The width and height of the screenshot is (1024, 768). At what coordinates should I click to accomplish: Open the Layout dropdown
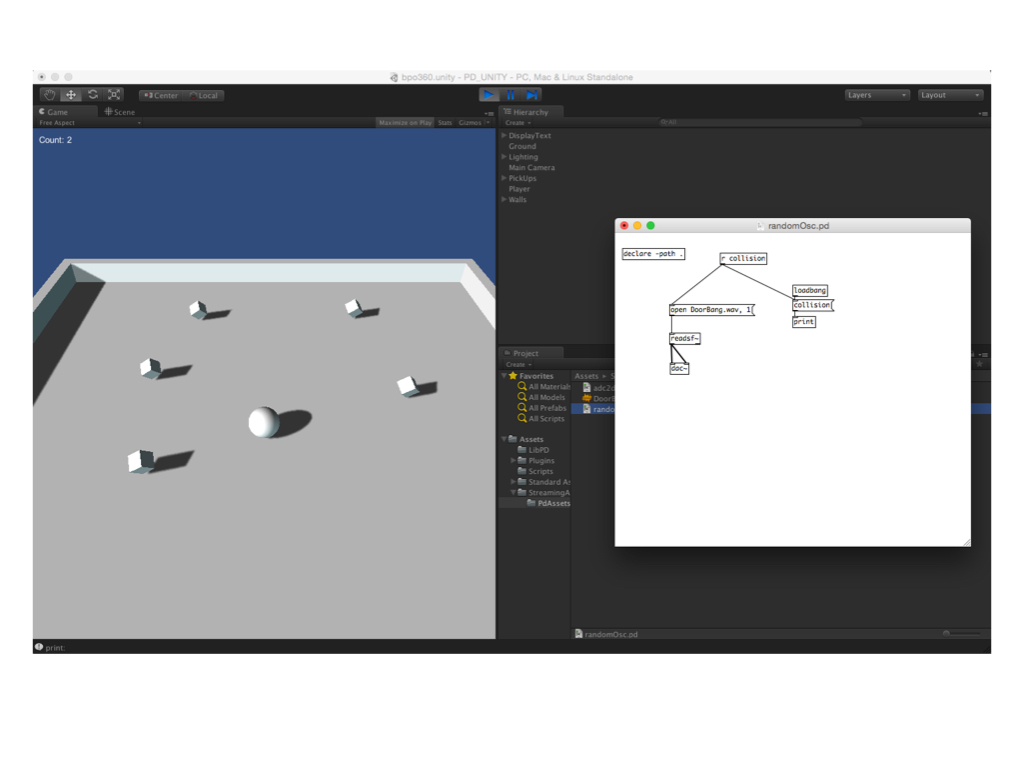[x=950, y=95]
